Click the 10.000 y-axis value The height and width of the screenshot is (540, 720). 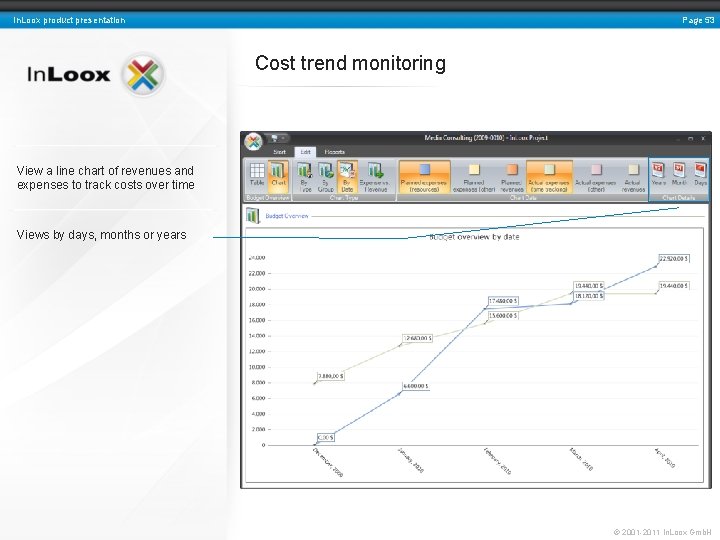[258, 367]
